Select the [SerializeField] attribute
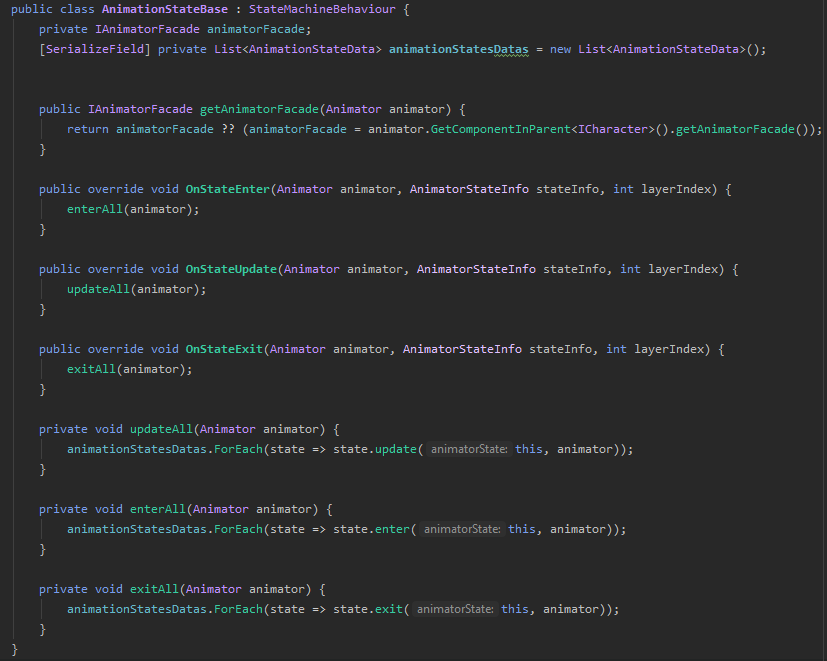 [95, 49]
